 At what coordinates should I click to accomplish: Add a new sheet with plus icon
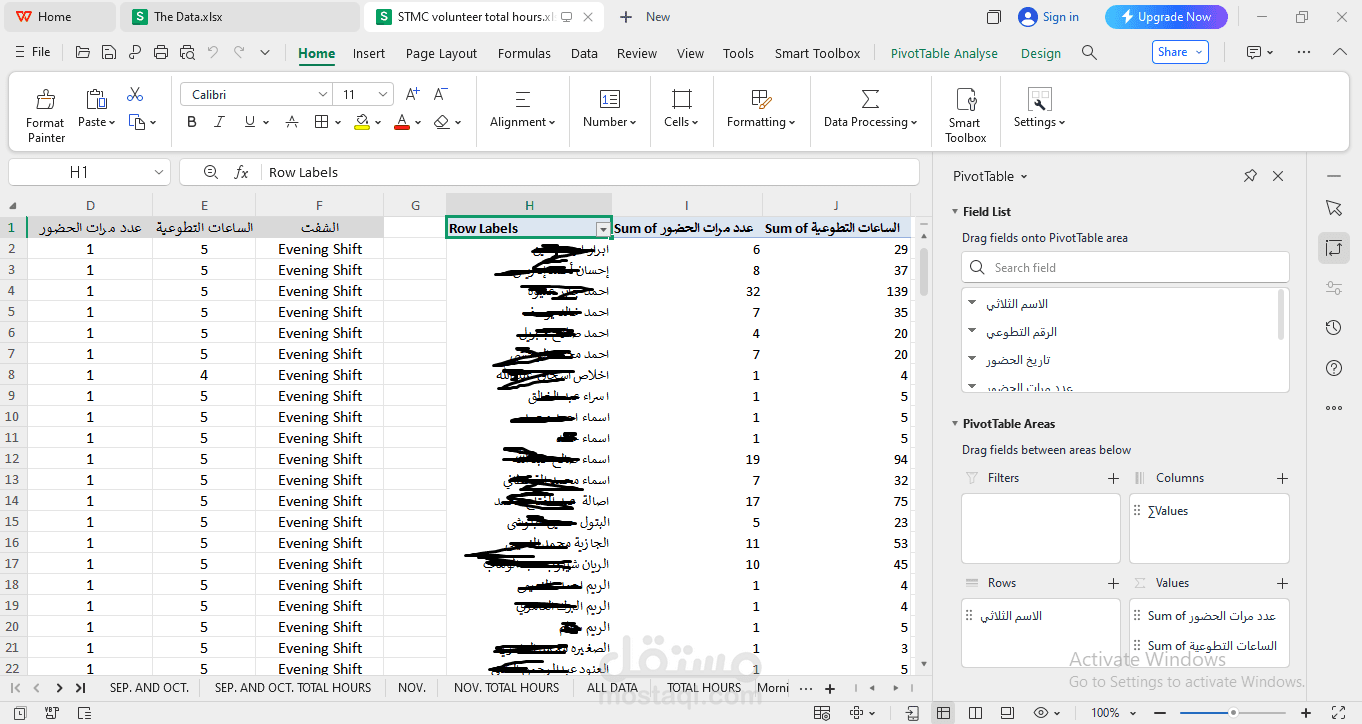coord(829,688)
